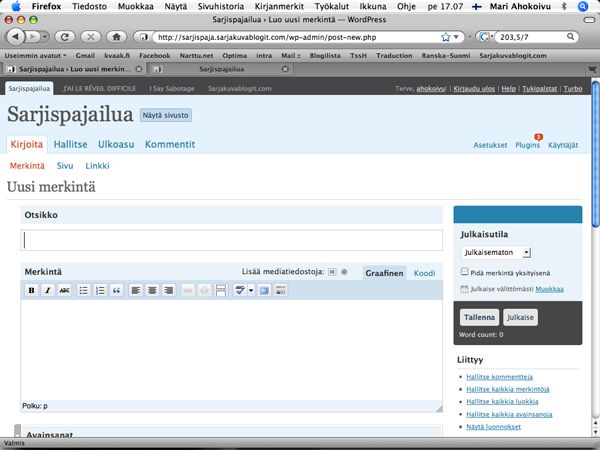Go forward with Firefox forward arrow

click(x=33, y=37)
